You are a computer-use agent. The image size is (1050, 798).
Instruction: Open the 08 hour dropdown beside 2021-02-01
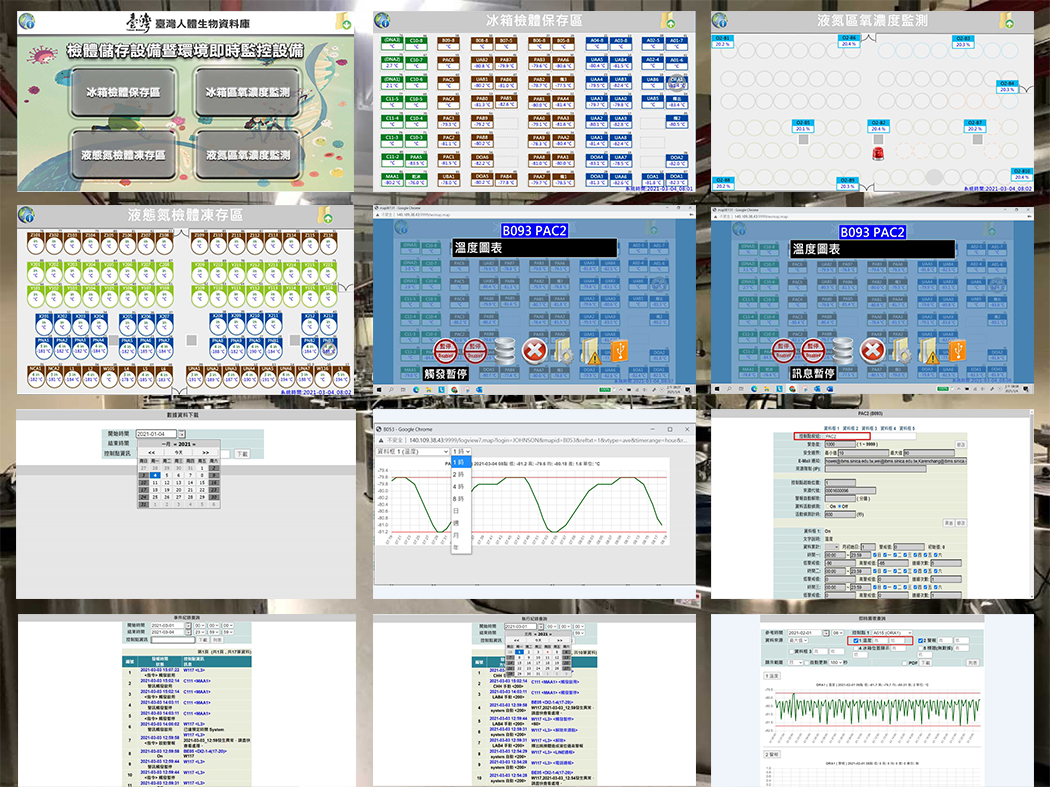click(837, 633)
